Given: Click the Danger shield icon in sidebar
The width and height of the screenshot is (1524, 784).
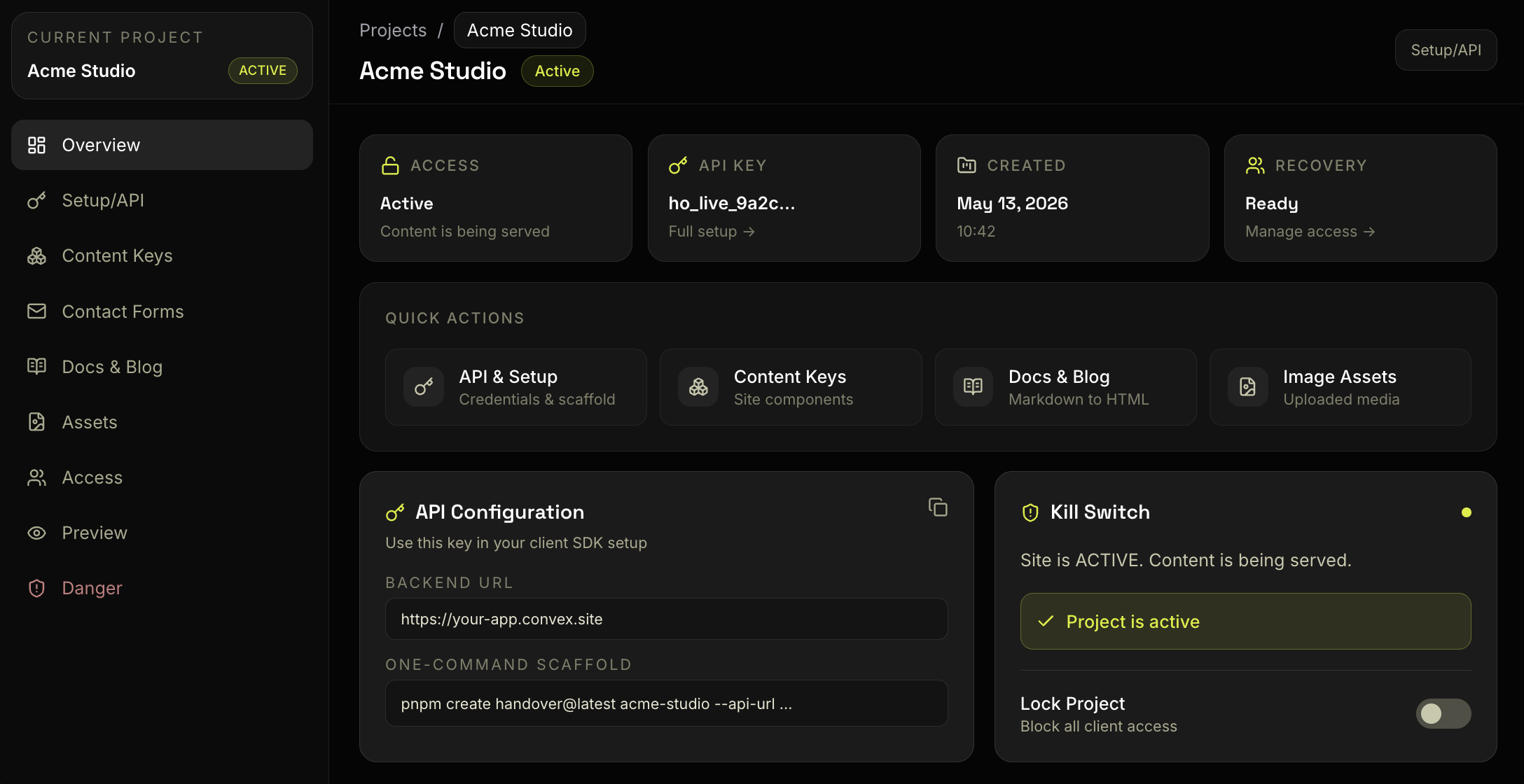Looking at the screenshot, I should 36,588.
